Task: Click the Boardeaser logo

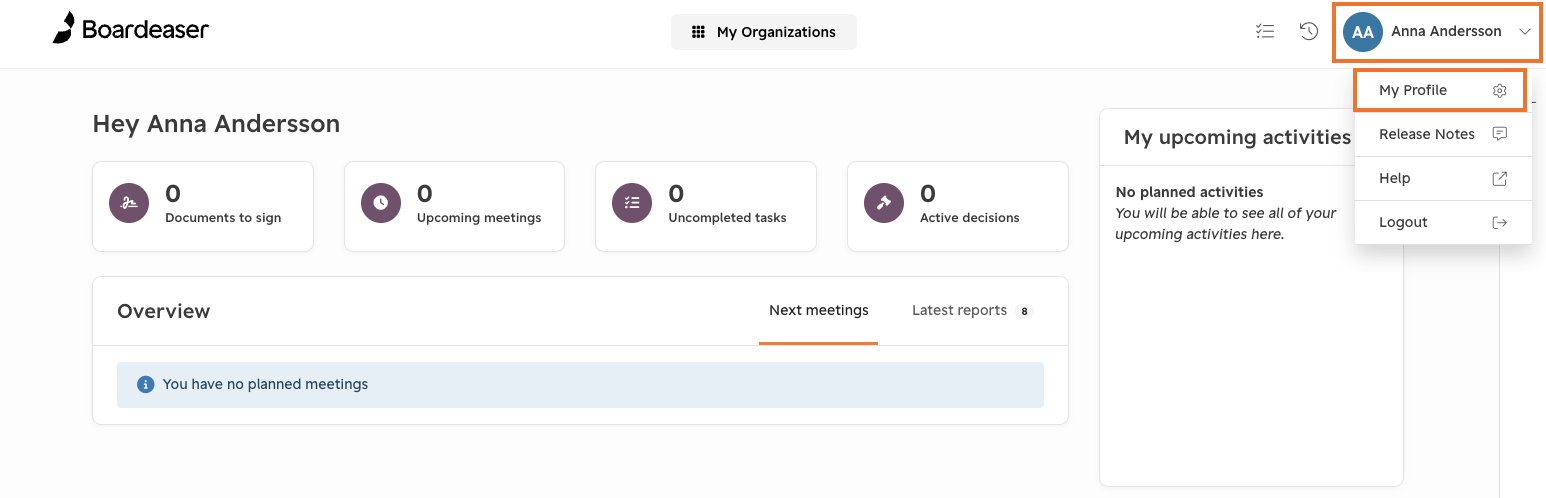Action: point(131,29)
